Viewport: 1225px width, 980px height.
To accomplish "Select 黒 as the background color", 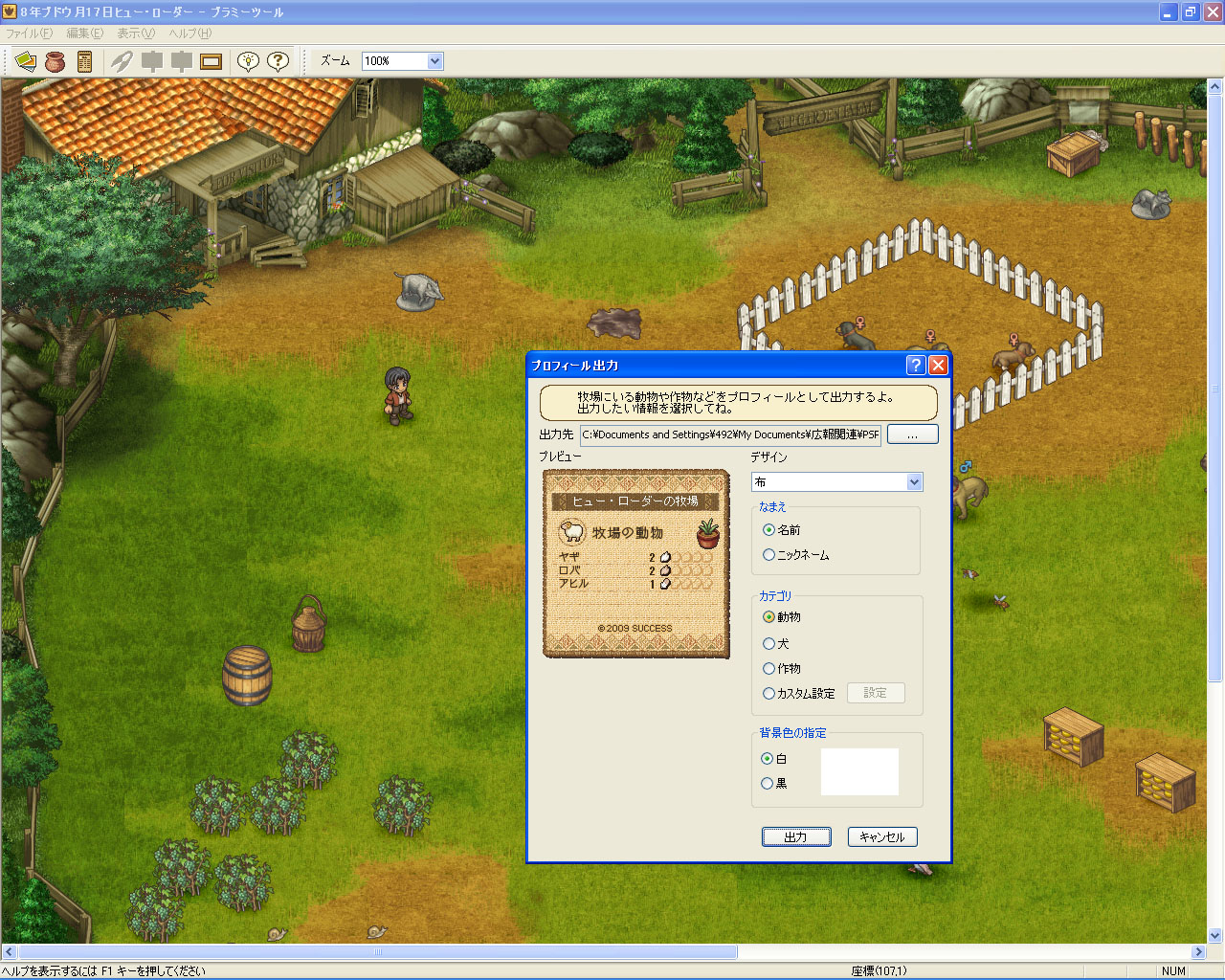I will 768,784.
